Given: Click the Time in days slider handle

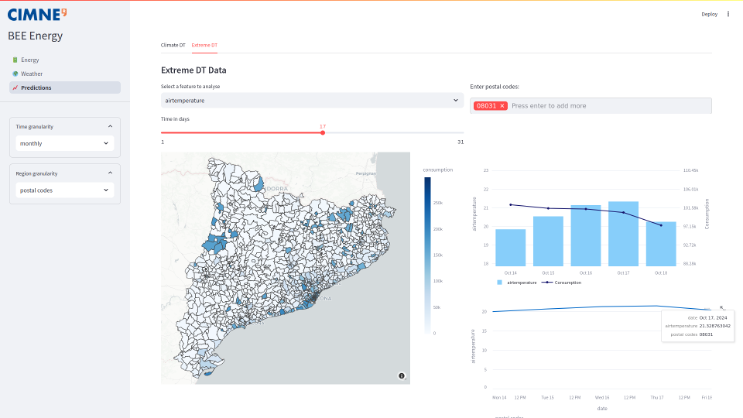Looking at the screenshot, I should (322, 132).
